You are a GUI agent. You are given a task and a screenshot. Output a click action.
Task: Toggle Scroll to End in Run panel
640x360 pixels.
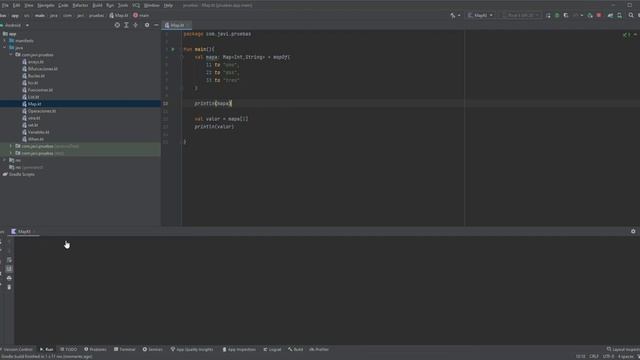pos(9,269)
